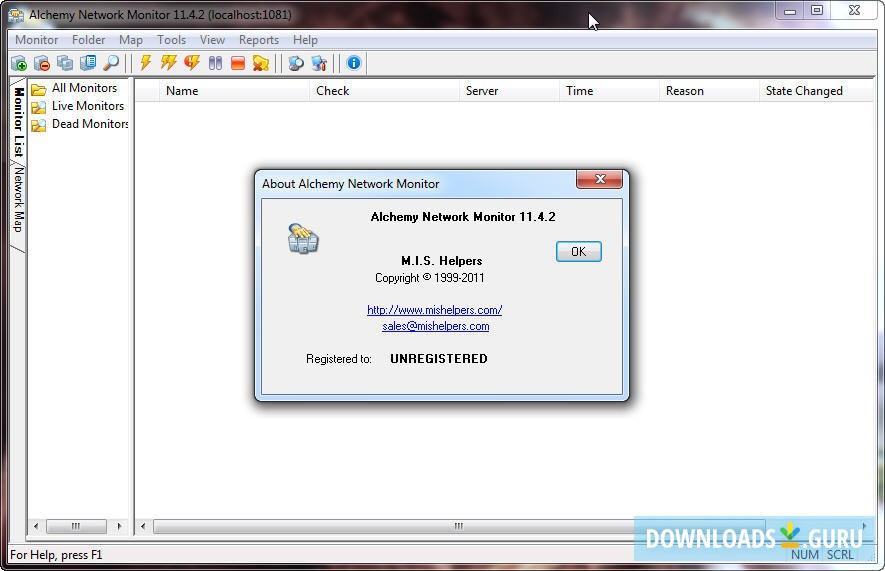Image resolution: width=885 pixels, height=571 pixels.
Task: Click the UNREGISTERED registration text
Action: [439, 359]
